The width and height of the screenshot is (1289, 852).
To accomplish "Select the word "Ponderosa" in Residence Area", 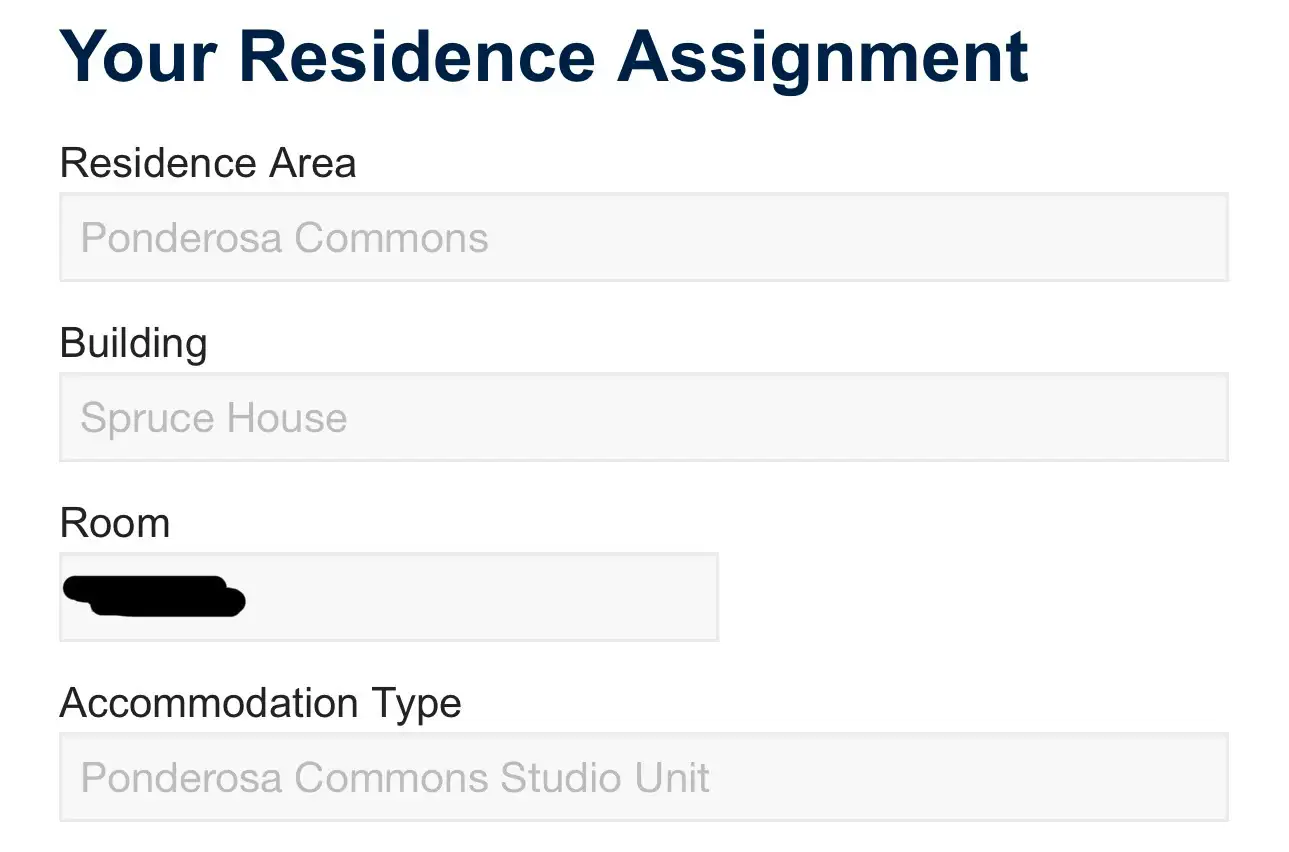I will coord(182,238).
